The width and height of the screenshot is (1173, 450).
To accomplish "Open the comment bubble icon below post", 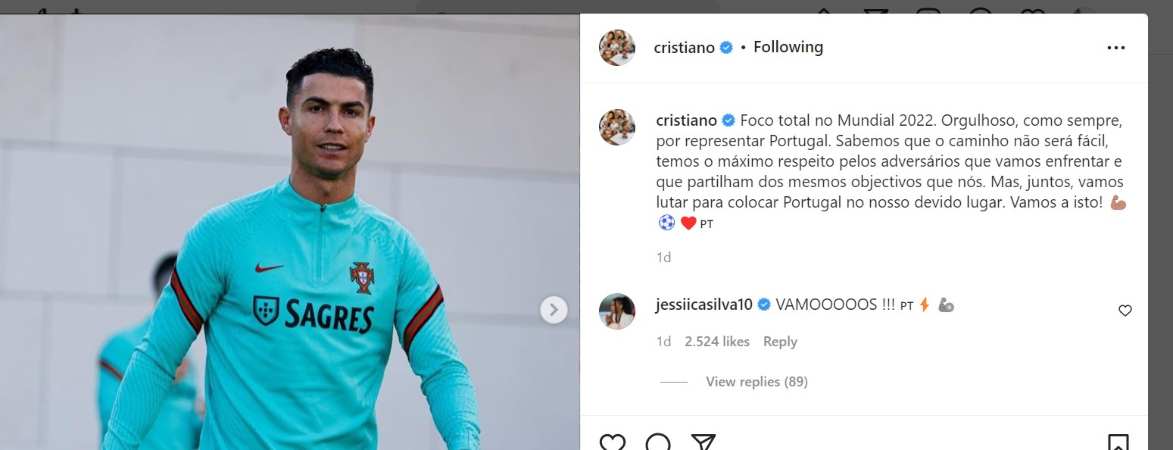I will point(658,442).
